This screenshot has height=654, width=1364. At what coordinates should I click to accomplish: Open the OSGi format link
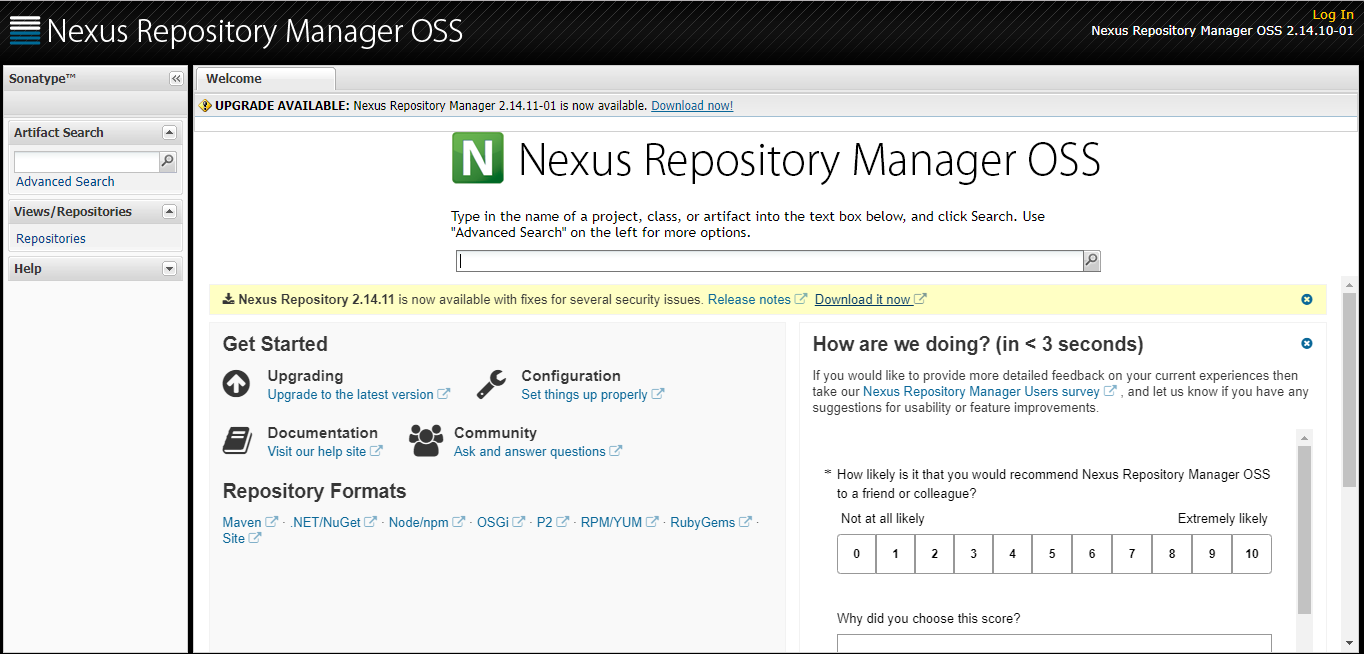point(500,523)
